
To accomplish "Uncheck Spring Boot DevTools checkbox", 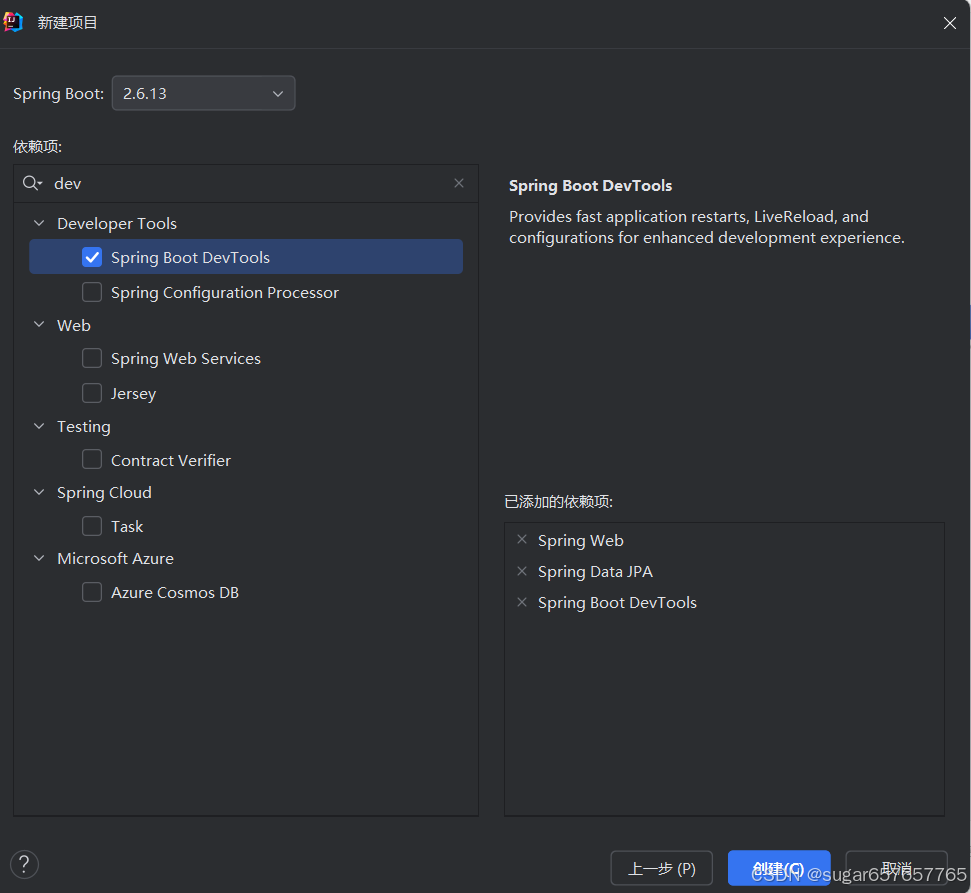I will (92, 257).
